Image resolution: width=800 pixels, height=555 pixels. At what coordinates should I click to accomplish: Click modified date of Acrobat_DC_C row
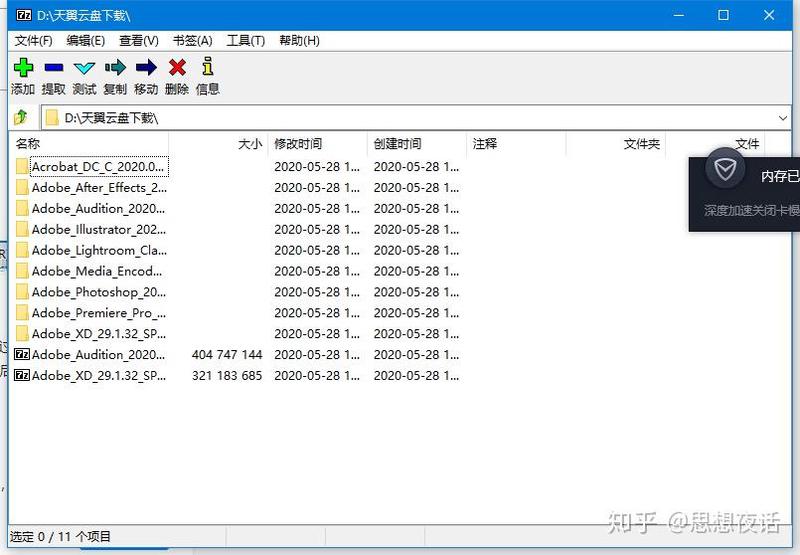point(317,167)
